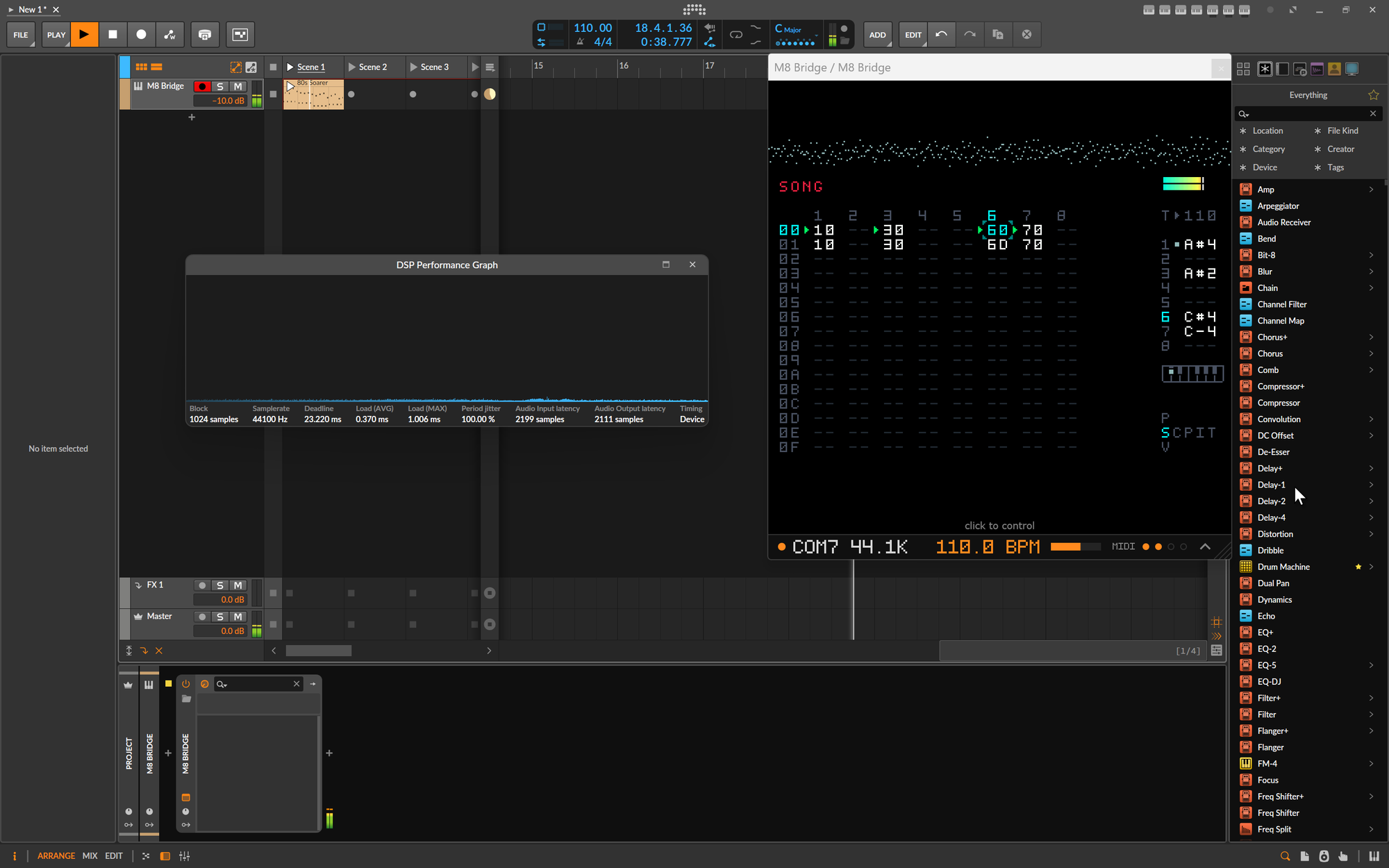Toggle the M8 Bridge device power button
The width and height of the screenshot is (1389, 868).
(x=185, y=684)
